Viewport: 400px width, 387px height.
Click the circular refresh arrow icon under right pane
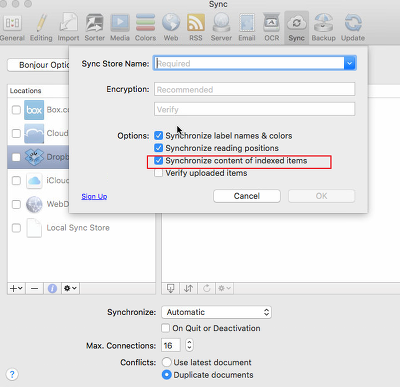207,288
